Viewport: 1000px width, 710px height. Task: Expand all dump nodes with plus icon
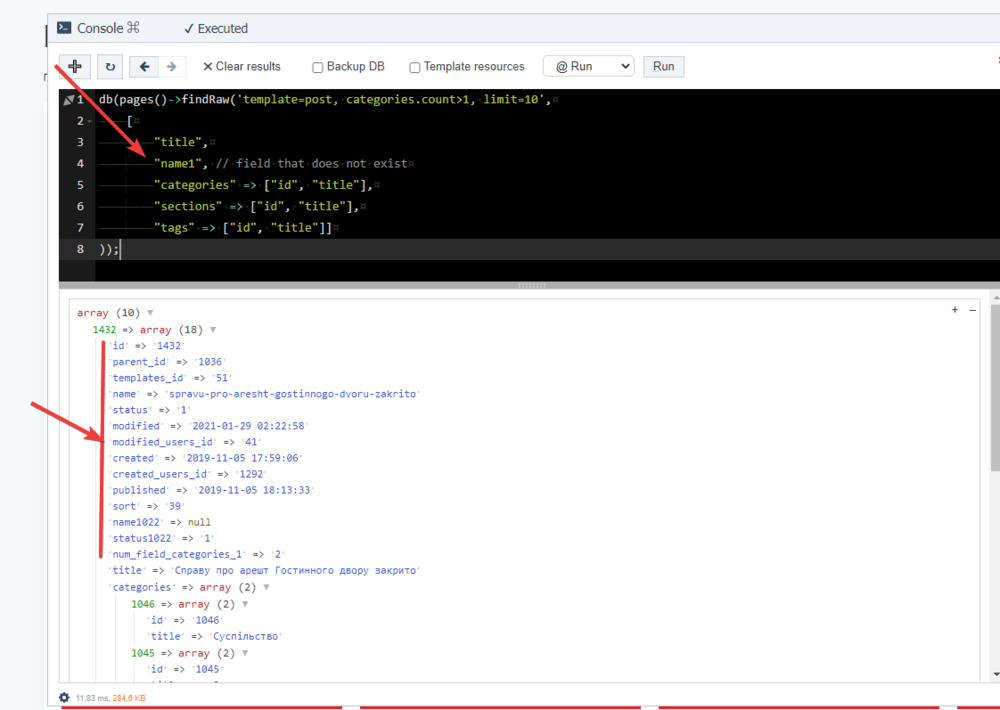point(955,310)
